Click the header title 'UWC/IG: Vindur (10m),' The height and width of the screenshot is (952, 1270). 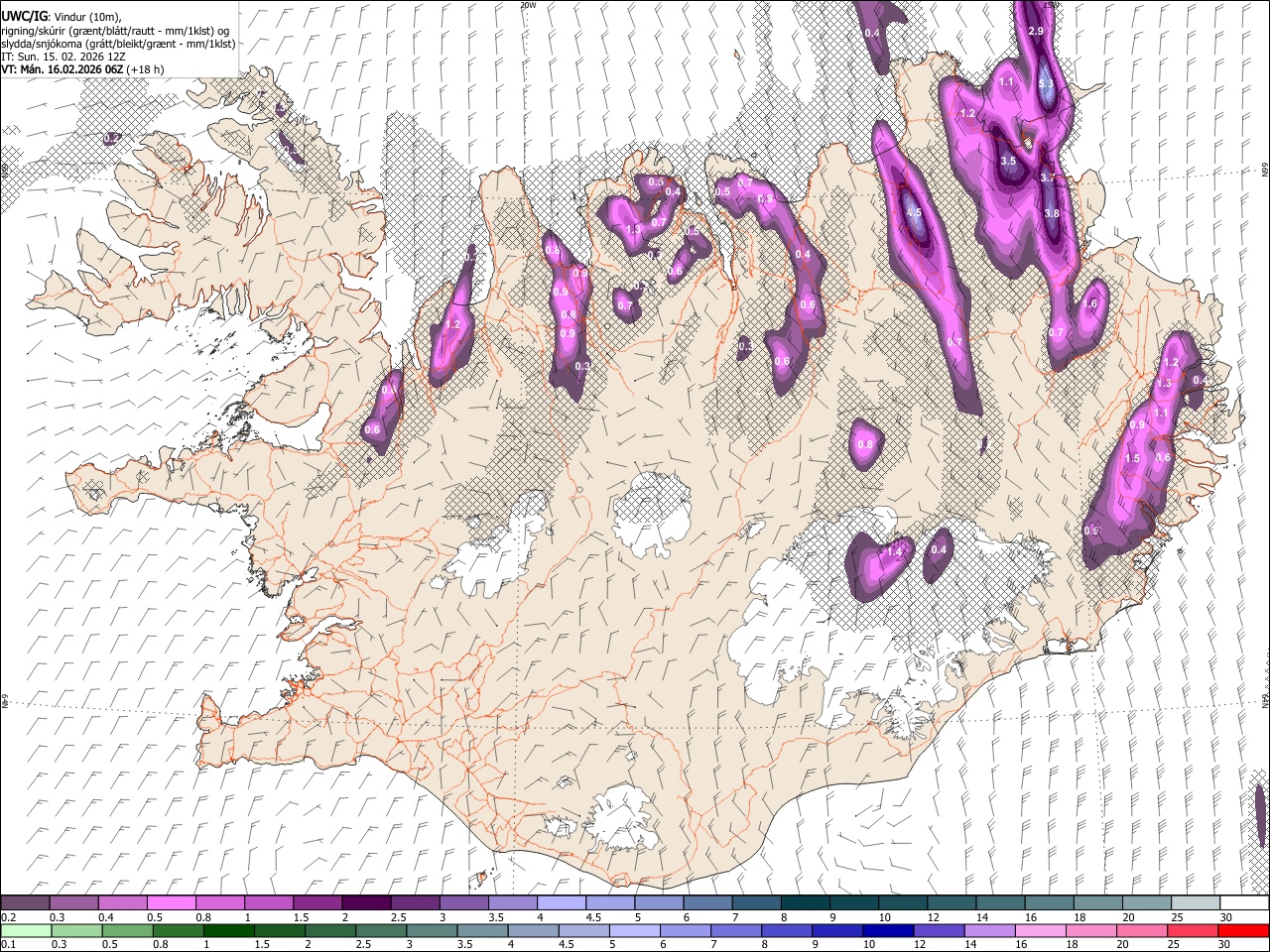[x=61, y=17]
